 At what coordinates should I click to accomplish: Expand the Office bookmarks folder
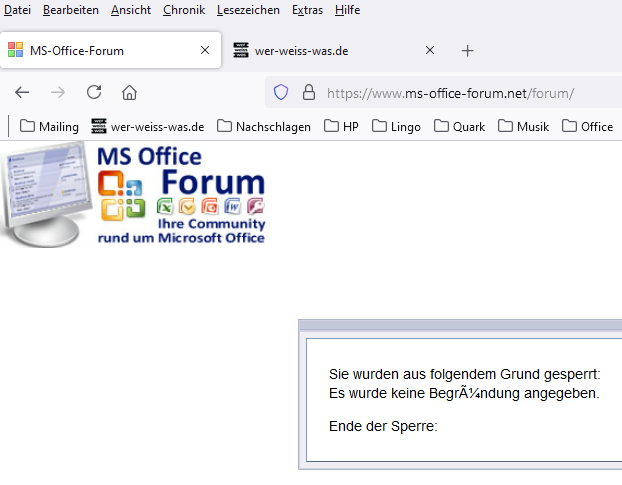click(587, 127)
